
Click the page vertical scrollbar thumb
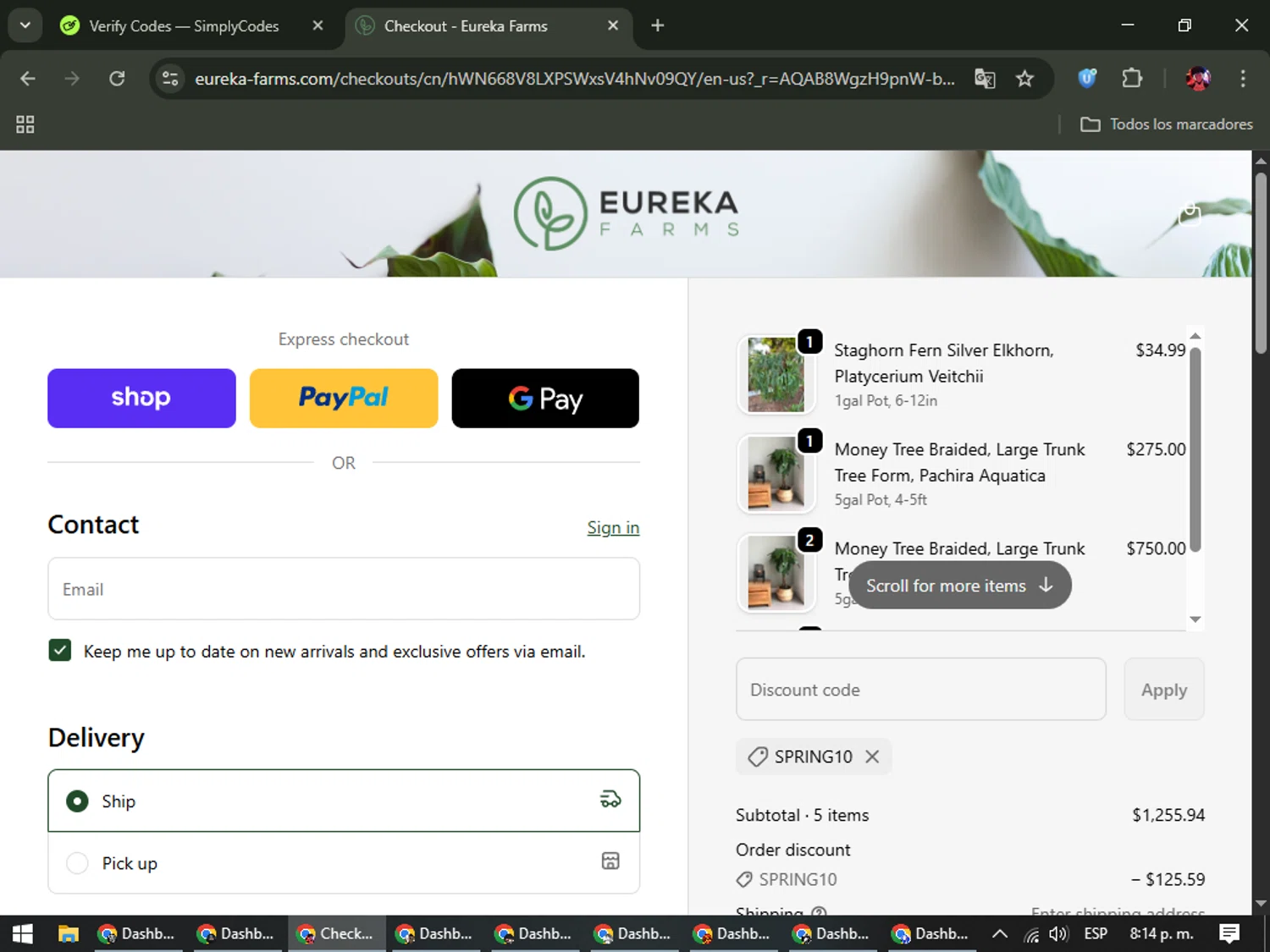(1261, 262)
